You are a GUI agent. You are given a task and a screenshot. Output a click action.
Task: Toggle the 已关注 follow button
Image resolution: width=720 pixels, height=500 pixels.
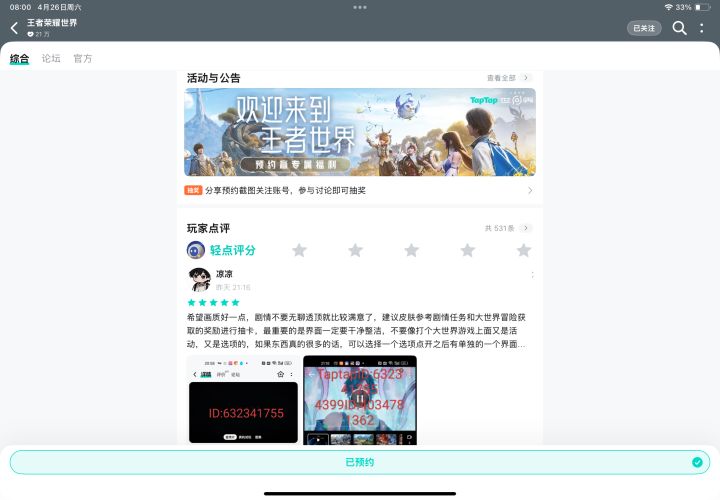tap(644, 28)
